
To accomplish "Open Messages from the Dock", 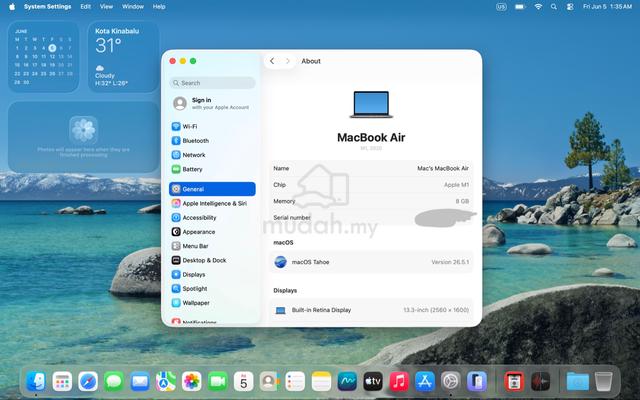I will tap(114, 382).
